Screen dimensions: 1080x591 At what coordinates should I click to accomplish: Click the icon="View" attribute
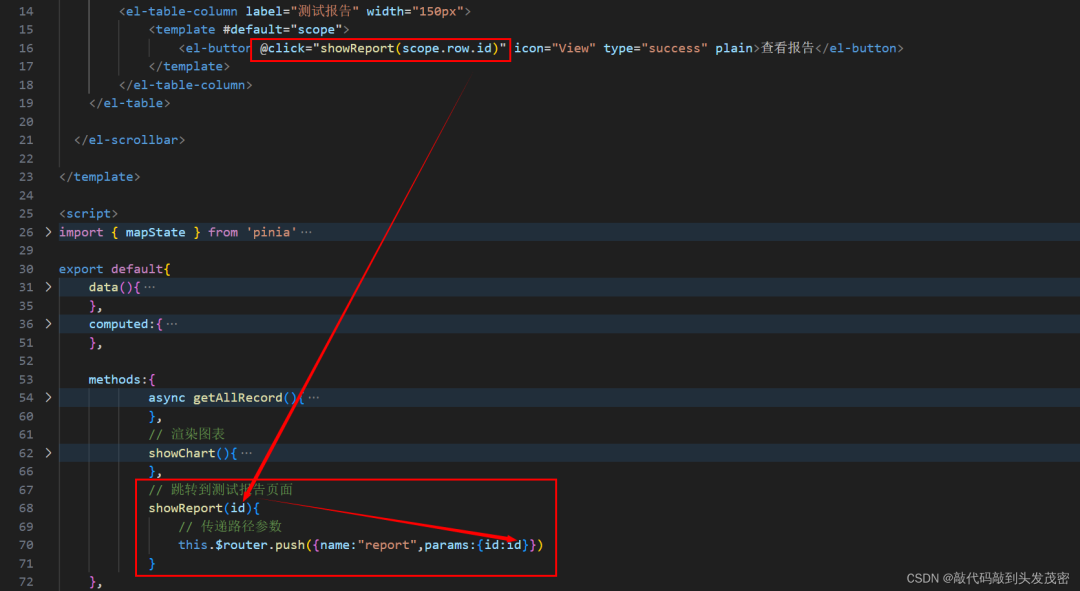tap(555, 48)
